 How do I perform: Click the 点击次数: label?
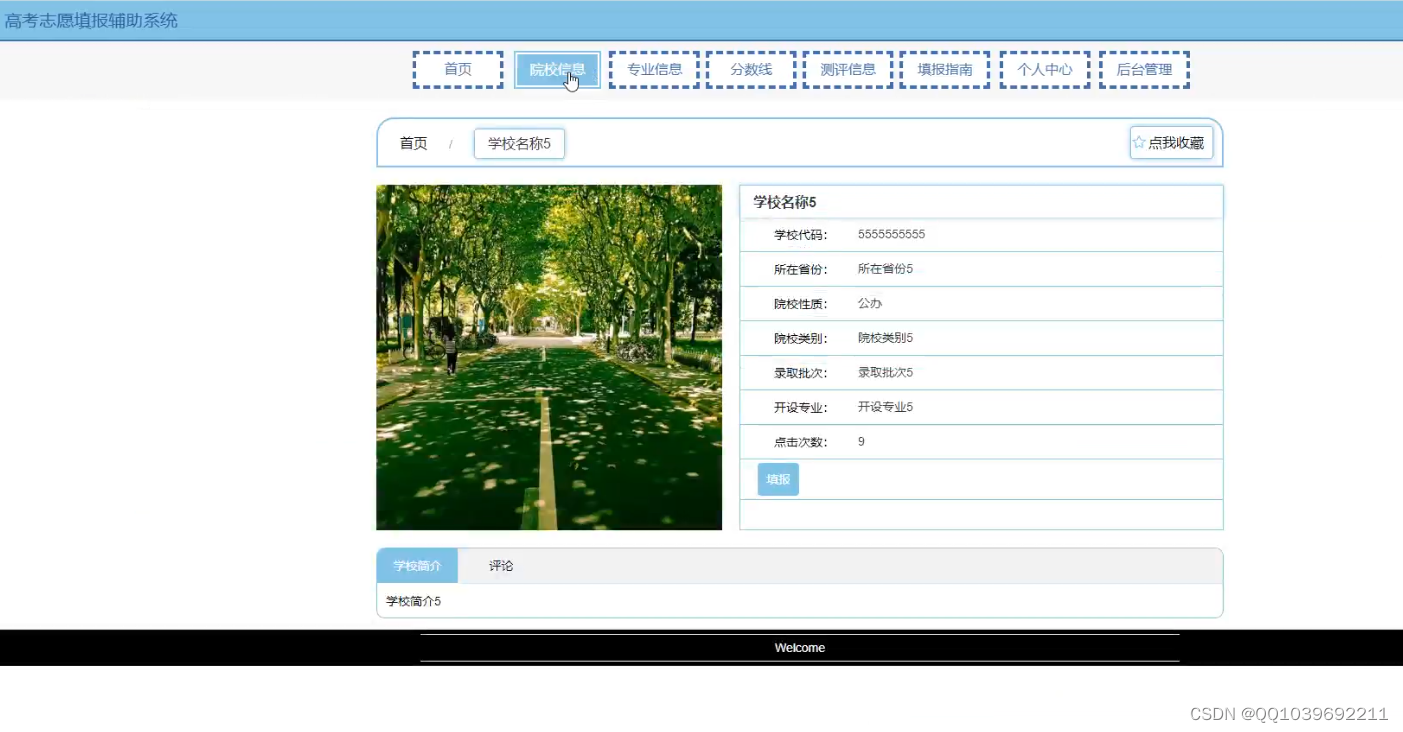801,442
